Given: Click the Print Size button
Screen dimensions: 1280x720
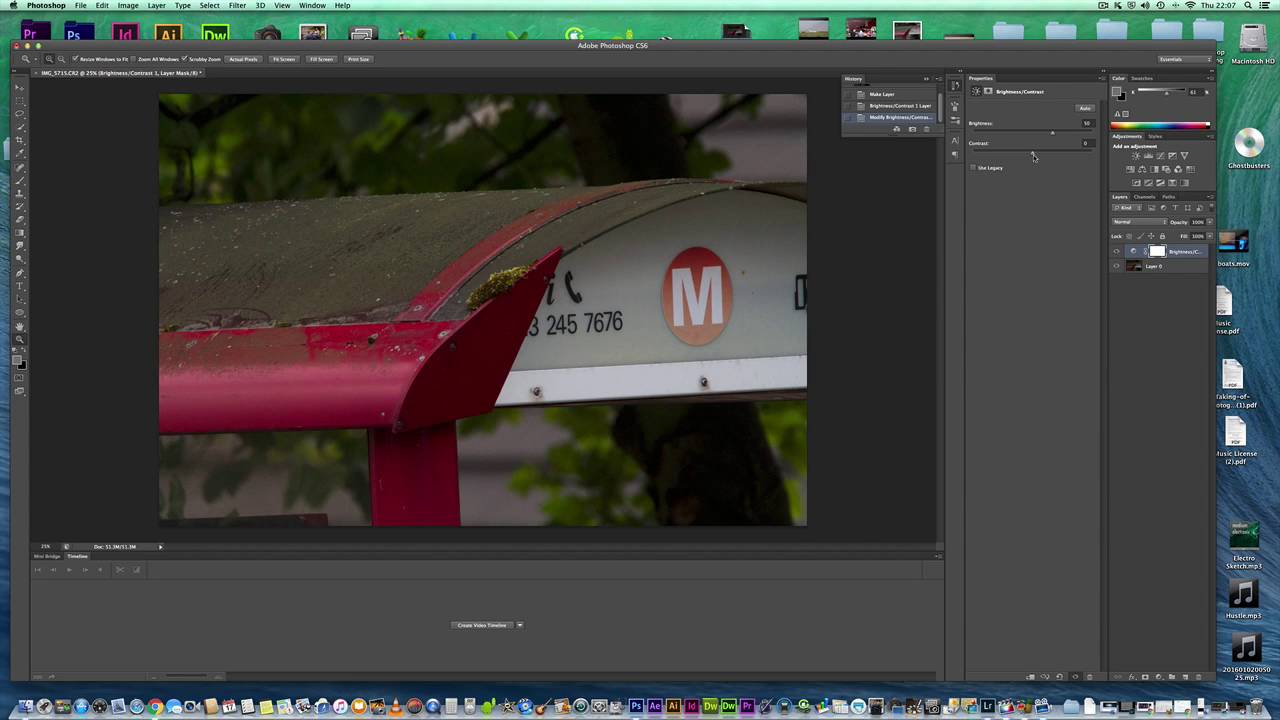Looking at the screenshot, I should pyautogui.click(x=358, y=59).
